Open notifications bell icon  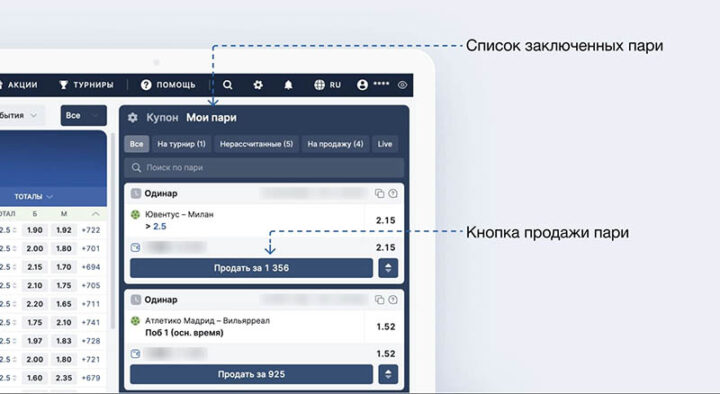point(288,85)
